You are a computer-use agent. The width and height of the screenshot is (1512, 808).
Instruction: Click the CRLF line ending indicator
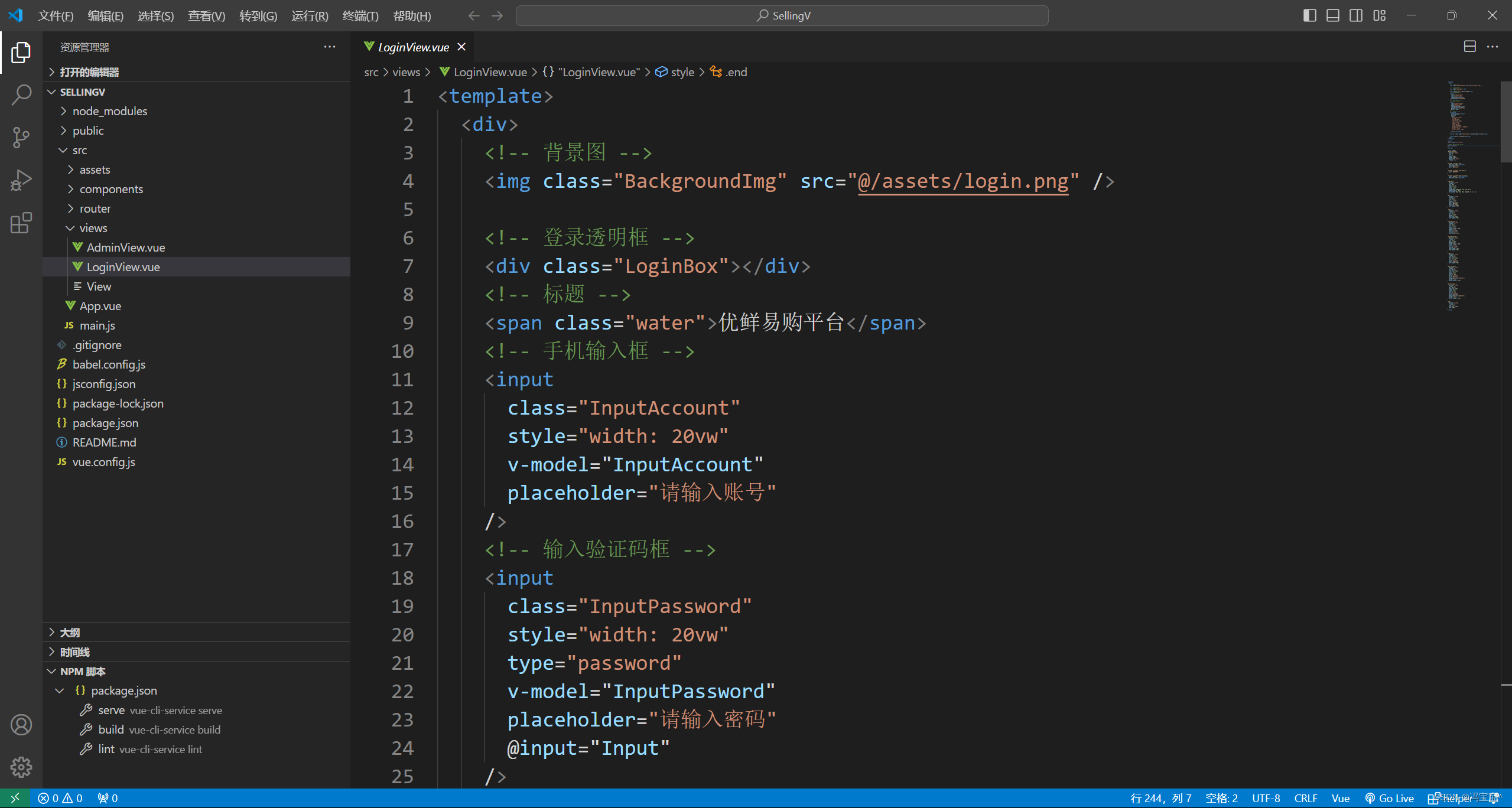1305,799
